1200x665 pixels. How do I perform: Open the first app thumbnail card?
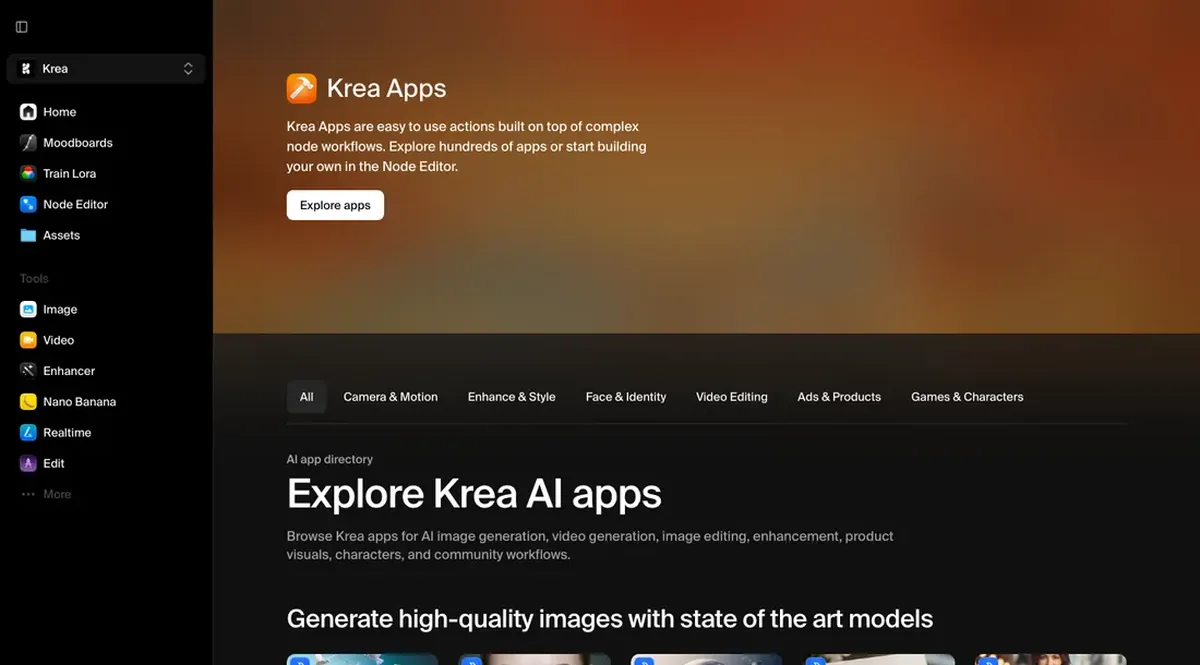tap(362, 659)
